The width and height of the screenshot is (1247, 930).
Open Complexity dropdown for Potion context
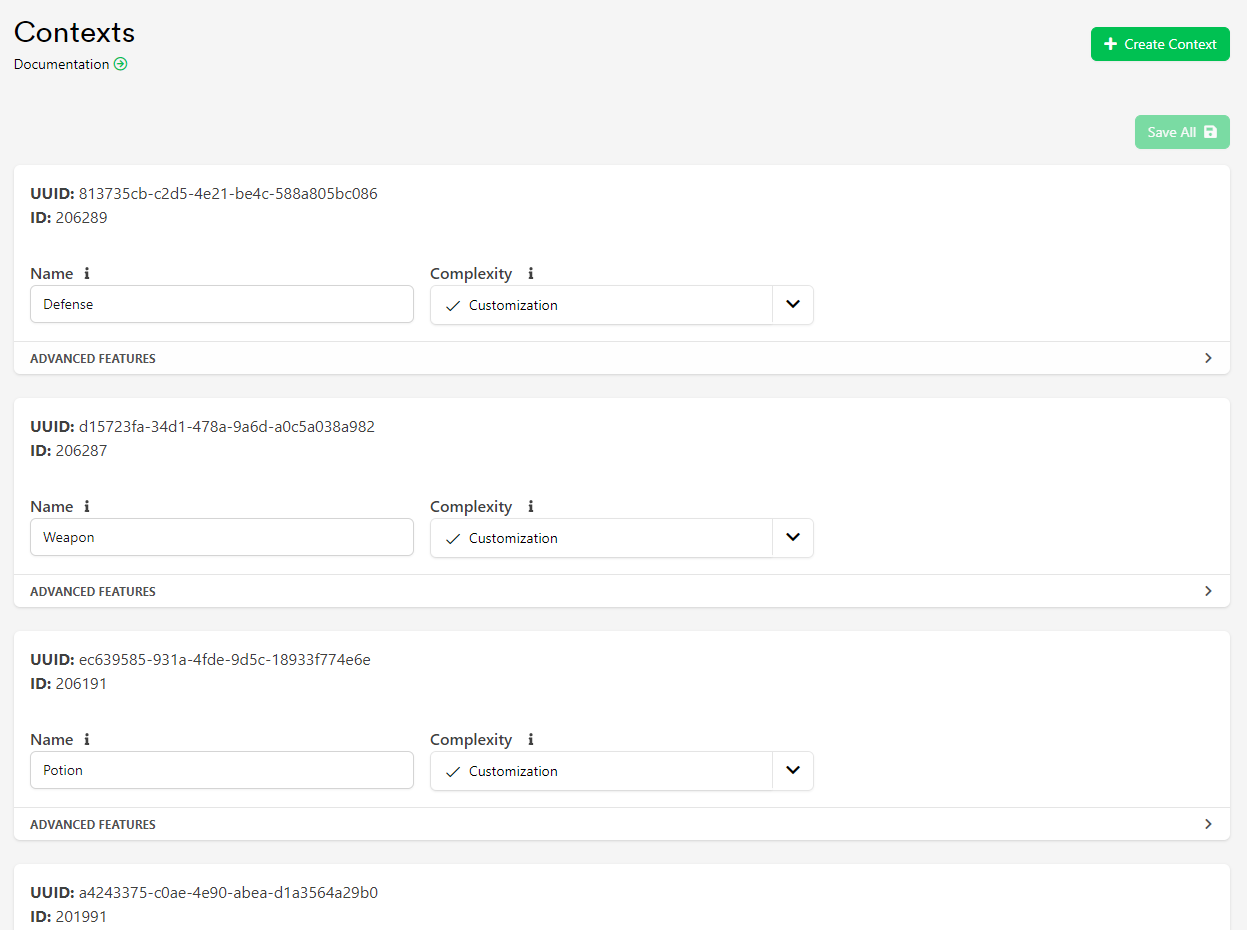[x=793, y=771]
